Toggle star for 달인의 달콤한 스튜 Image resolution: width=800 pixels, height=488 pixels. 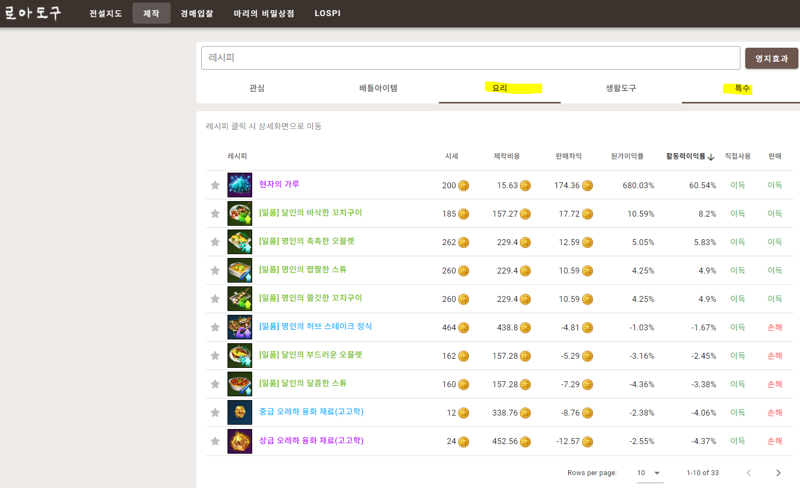tap(215, 384)
